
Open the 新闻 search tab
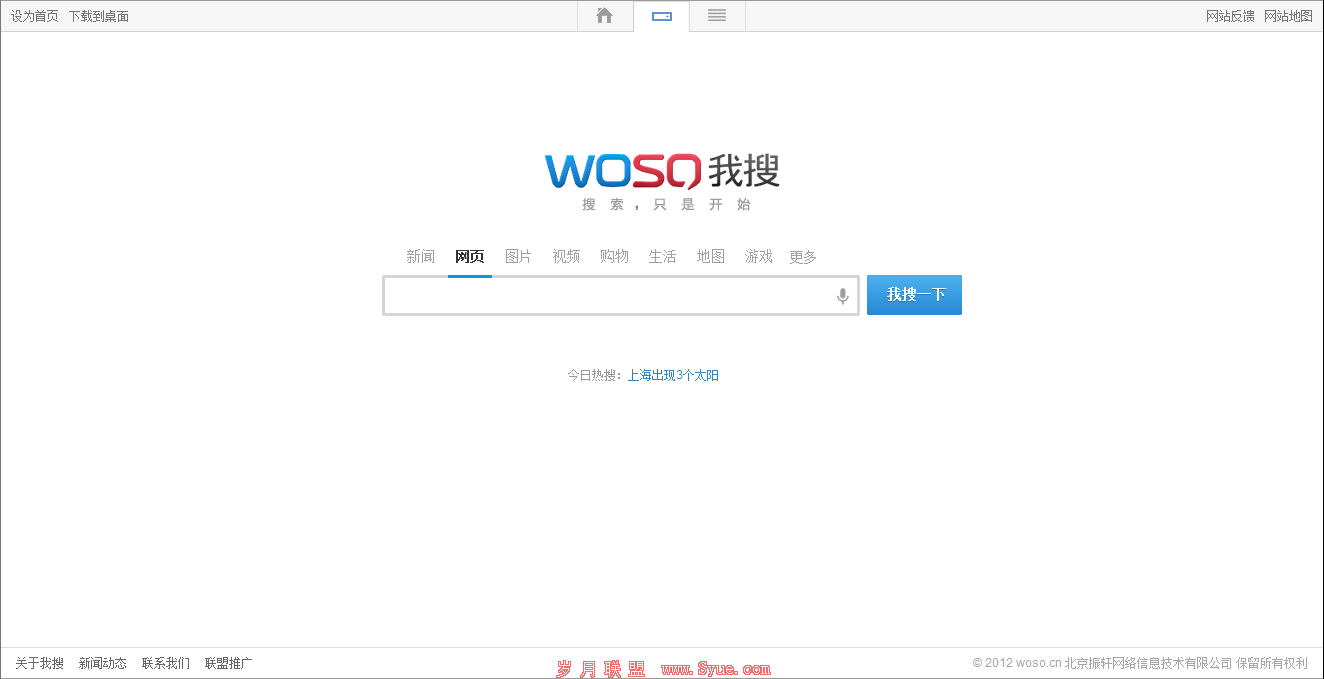point(421,257)
